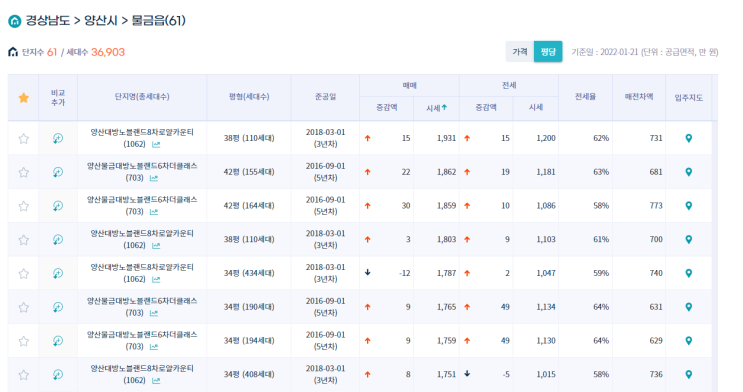Screen dimensions: 743x392
Task: Toggle the favorite star for the 1,931 row
Action: pyautogui.click(x=24, y=138)
